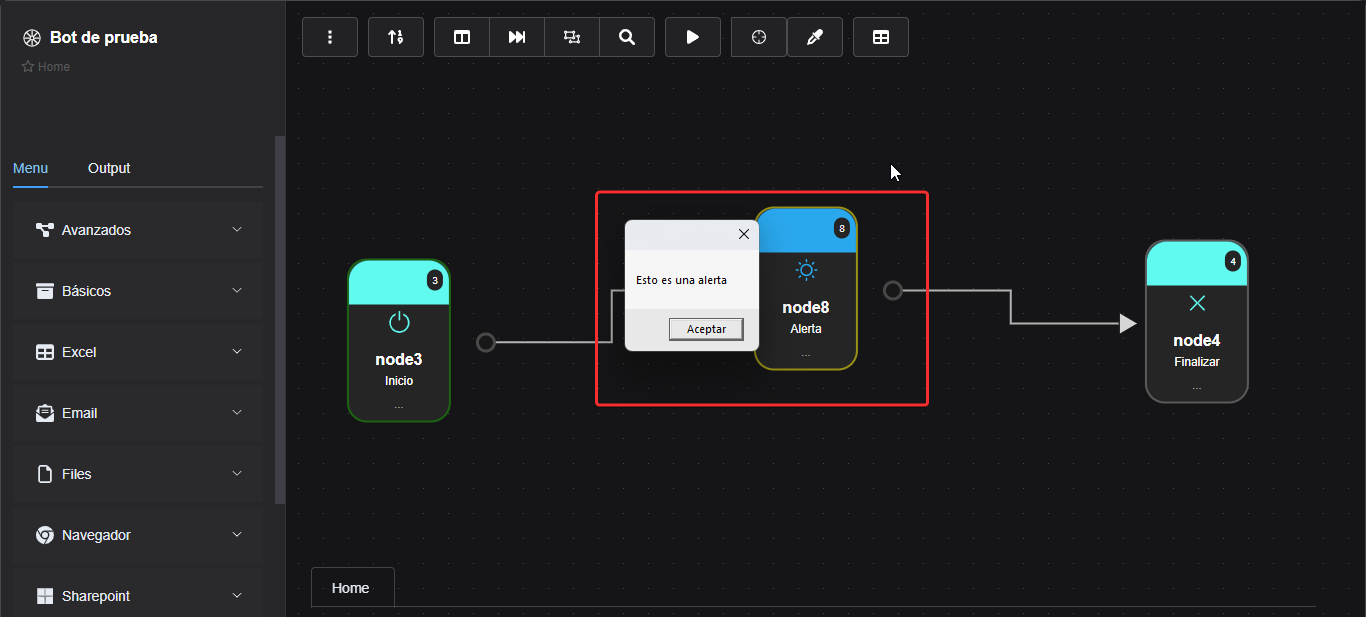Image resolution: width=1366 pixels, height=617 pixels.
Task: Click the star icon next to Home
Action: pyautogui.click(x=28, y=67)
